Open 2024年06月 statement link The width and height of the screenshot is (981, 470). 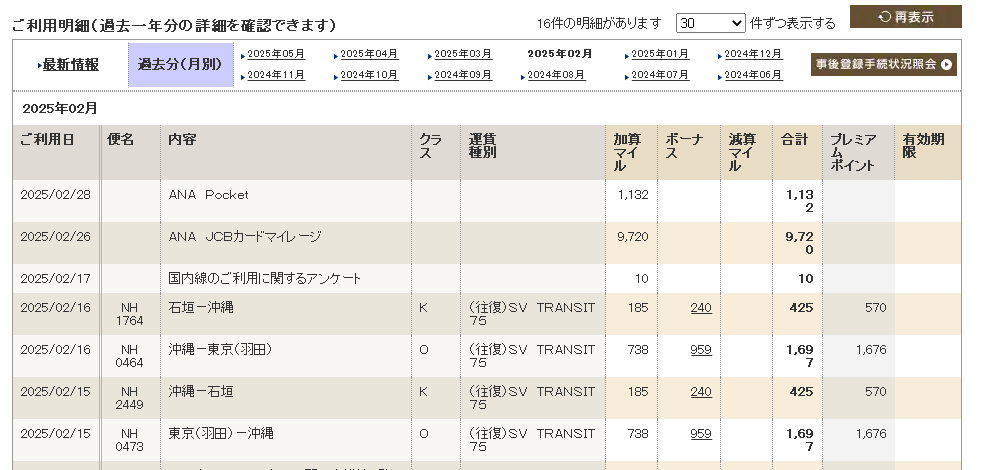[753, 75]
